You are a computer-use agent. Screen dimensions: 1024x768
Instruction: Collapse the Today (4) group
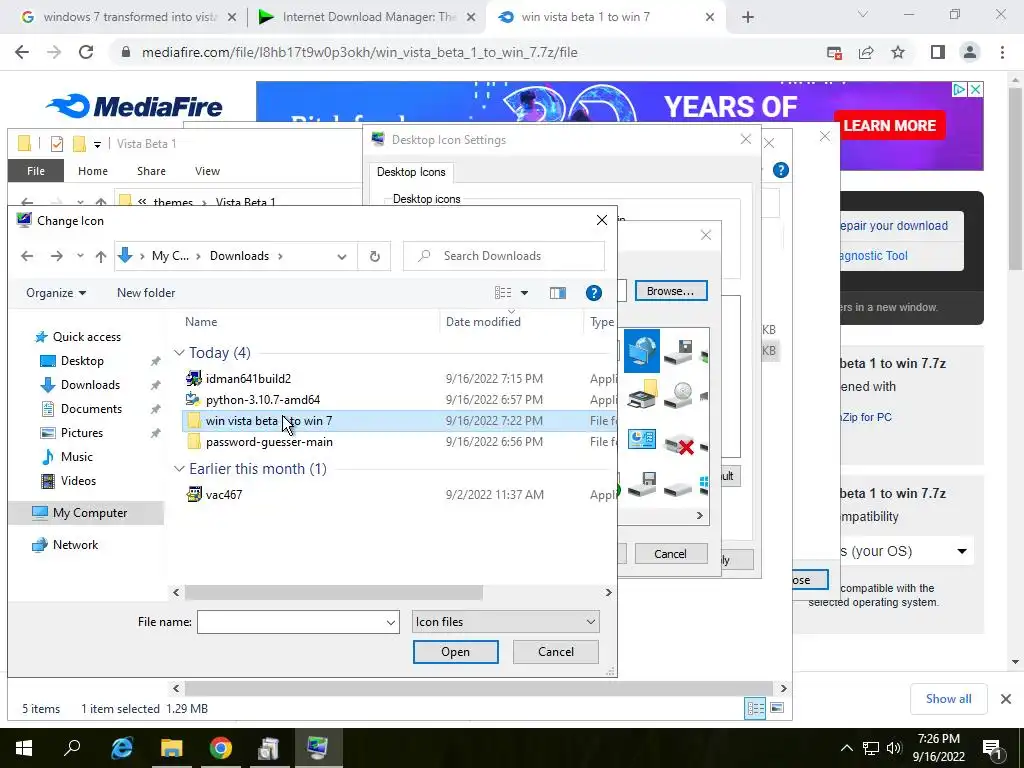click(x=179, y=353)
